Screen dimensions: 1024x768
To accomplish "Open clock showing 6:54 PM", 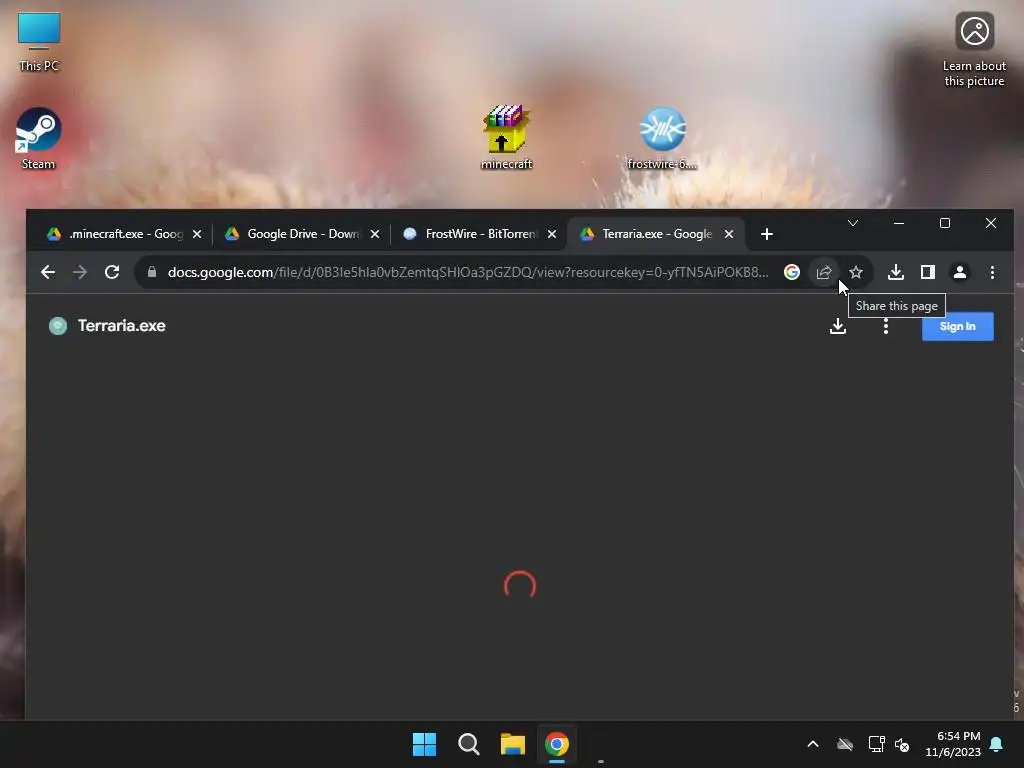I will tap(953, 744).
